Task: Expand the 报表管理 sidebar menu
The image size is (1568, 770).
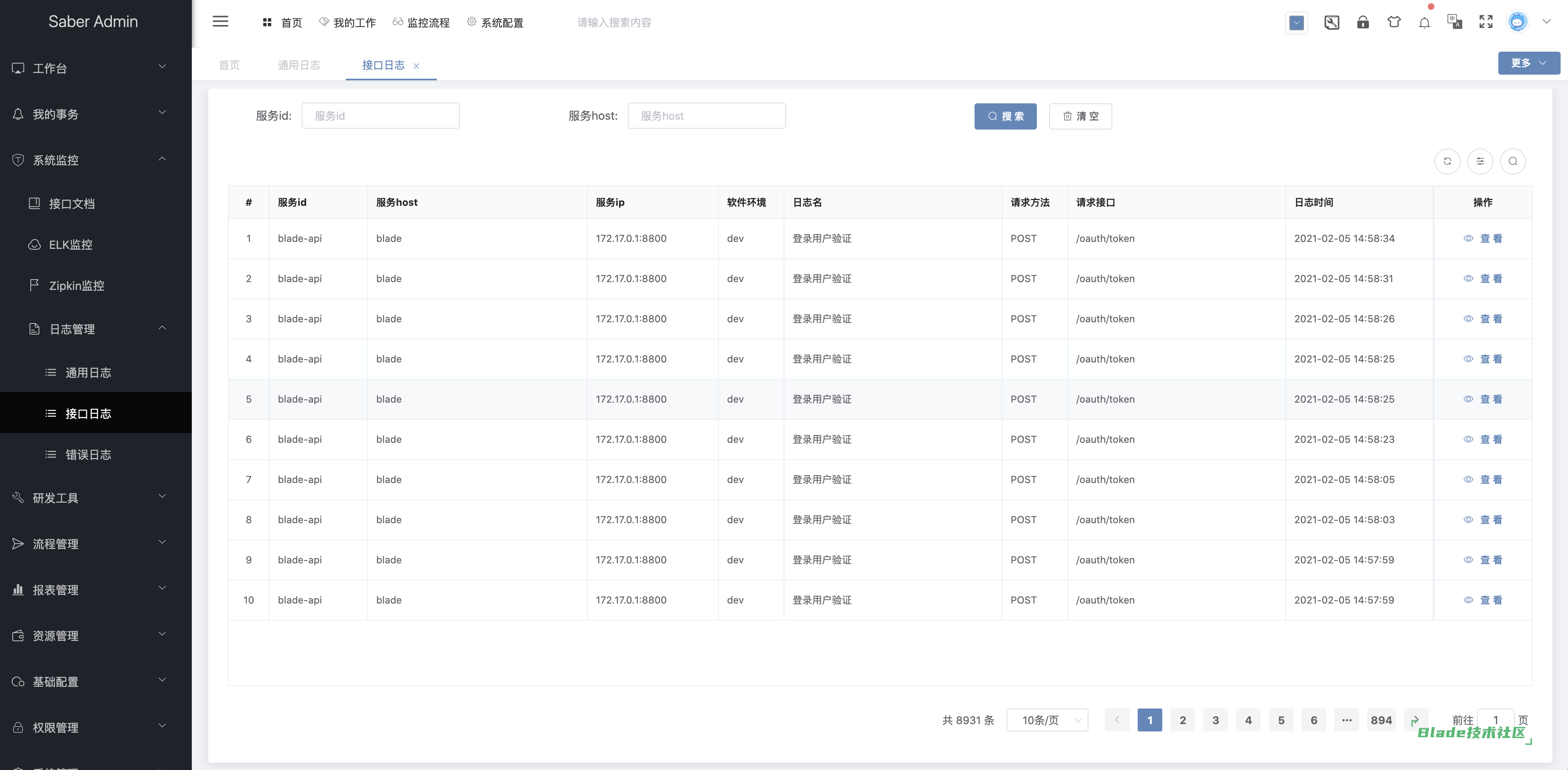Action: pos(95,590)
